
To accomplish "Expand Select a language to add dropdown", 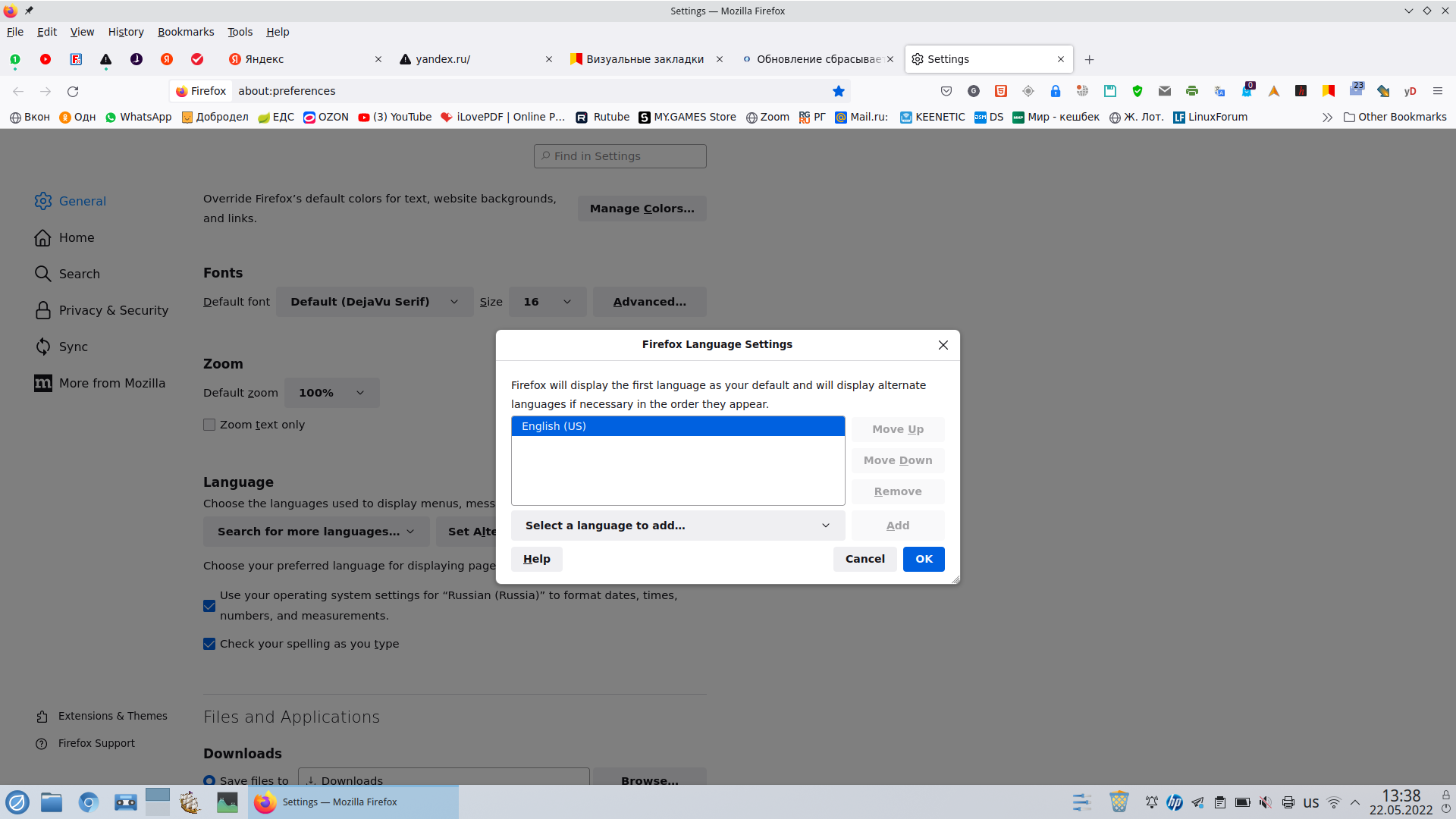I will pyautogui.click(x=677, y=526).
